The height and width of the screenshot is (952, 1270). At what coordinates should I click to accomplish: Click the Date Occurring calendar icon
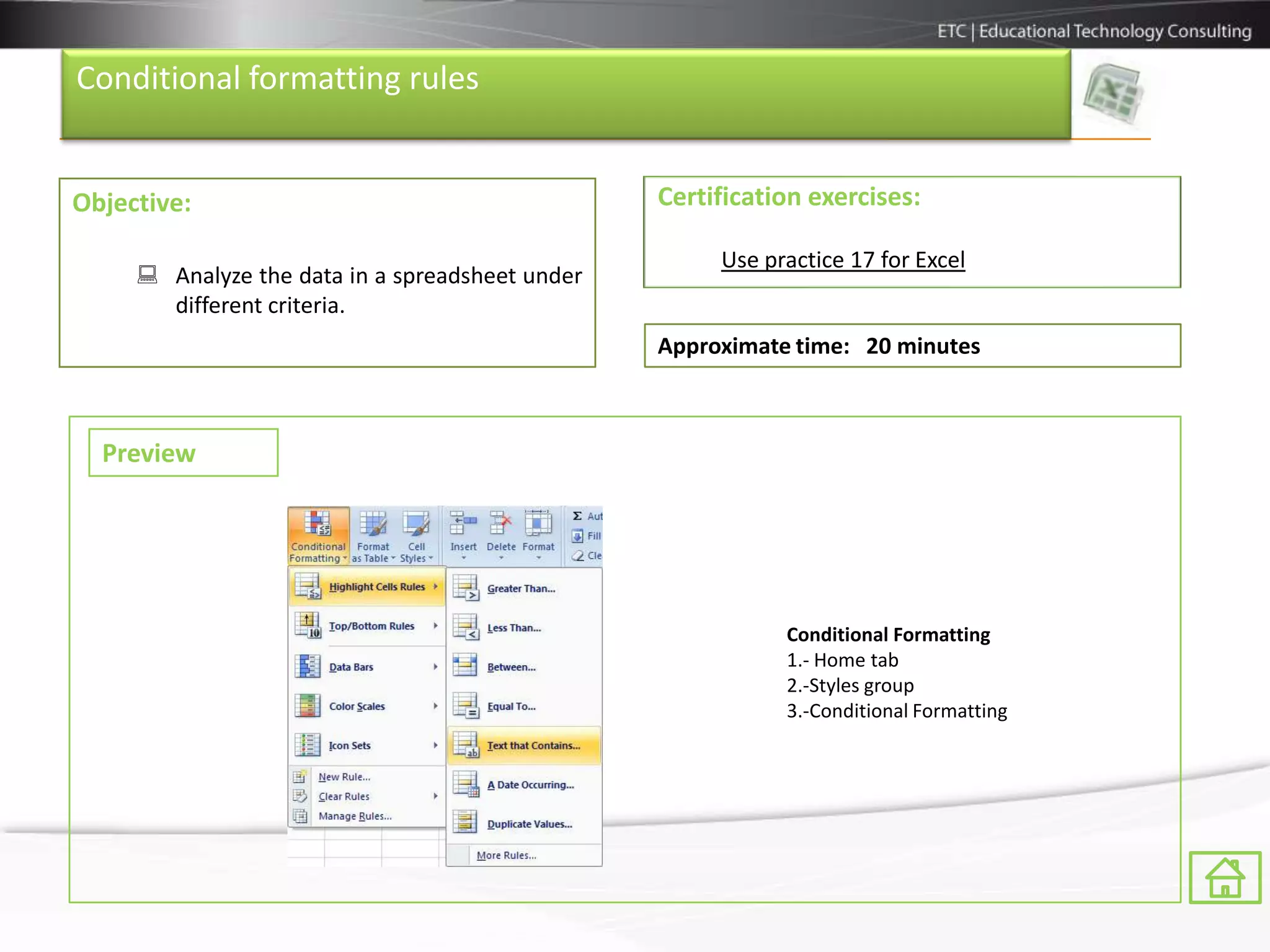pyautogui.click(x=466, y=784)
